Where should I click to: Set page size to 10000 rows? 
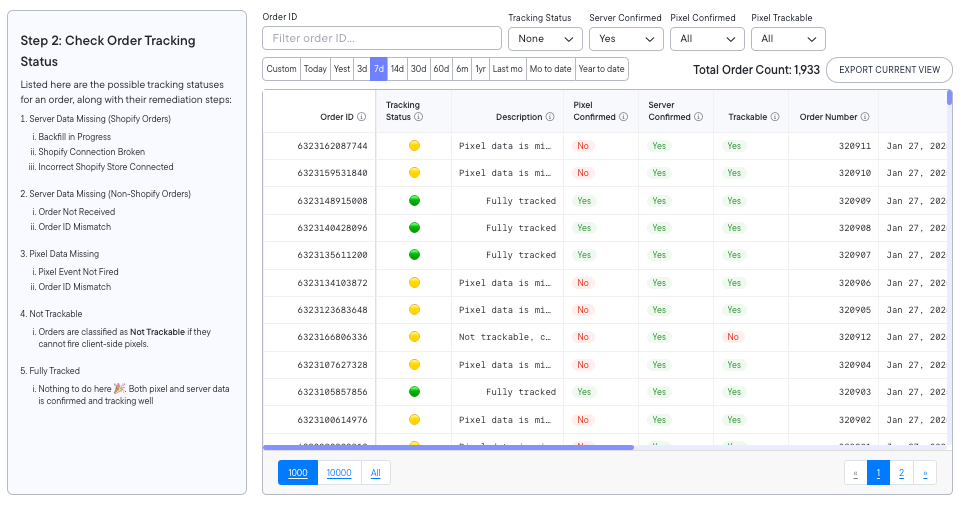tap(339, 473)
